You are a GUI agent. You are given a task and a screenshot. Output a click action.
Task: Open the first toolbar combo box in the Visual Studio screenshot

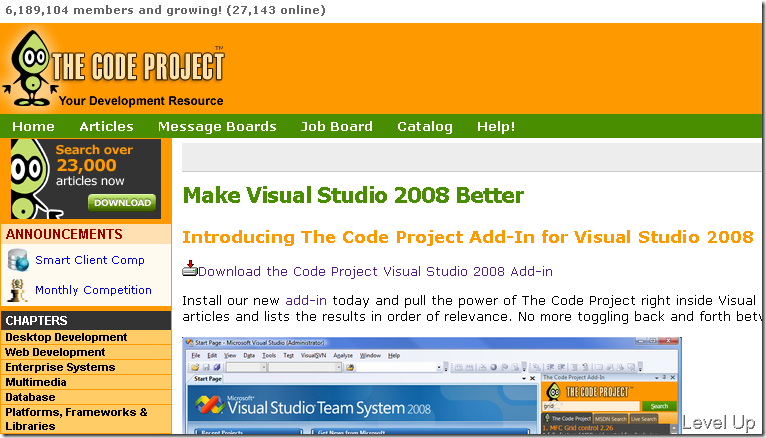246,368
